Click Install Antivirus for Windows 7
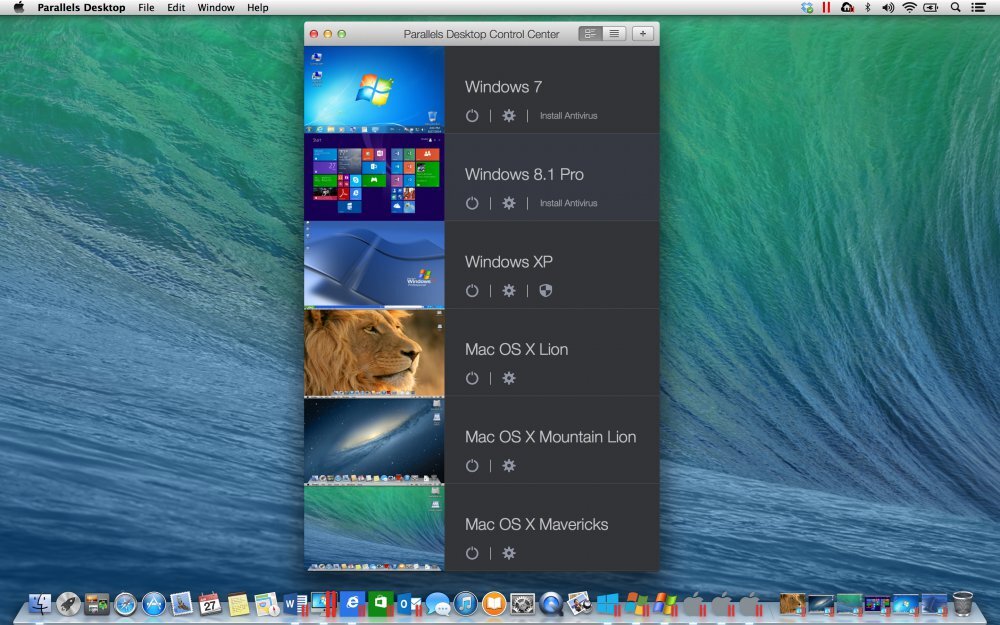This screenshot has width=1000, height=625. [570, 115]
